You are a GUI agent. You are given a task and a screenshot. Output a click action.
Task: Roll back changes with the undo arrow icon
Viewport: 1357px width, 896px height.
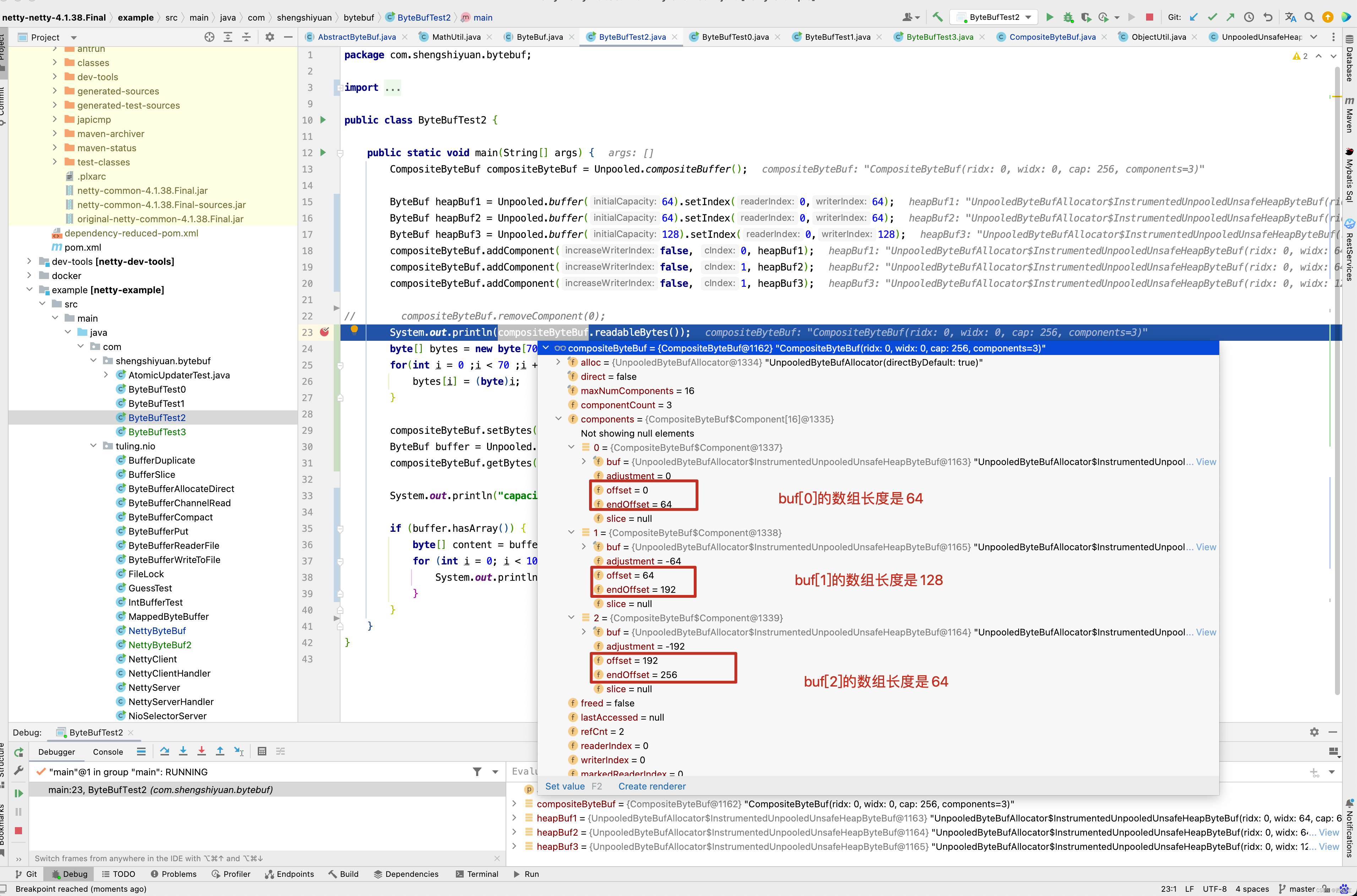1268,17
